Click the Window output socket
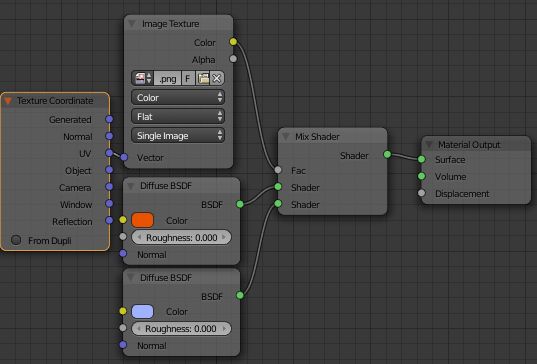 click(x=109, y=203)
